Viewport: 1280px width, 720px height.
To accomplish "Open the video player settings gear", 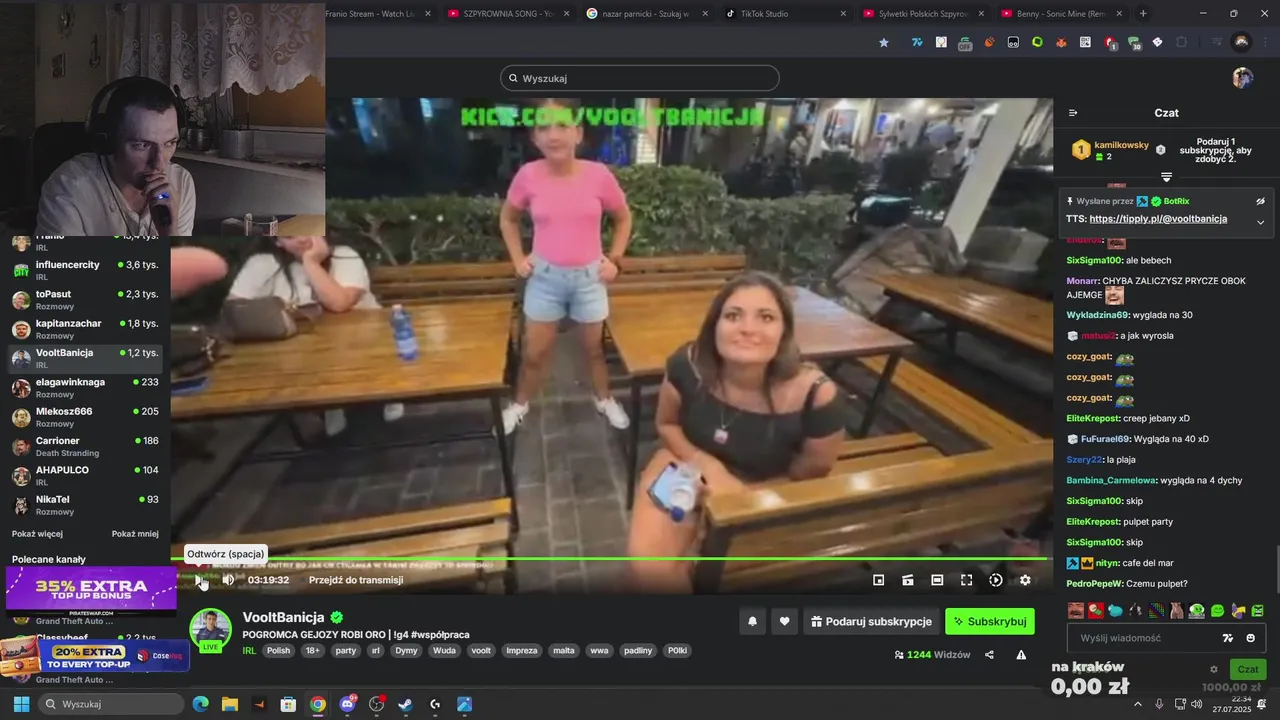I will (1025, 580).
